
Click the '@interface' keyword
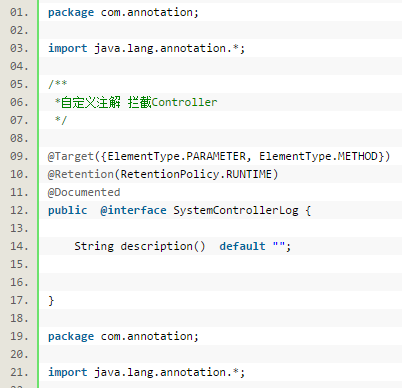[x=133, y=210]
